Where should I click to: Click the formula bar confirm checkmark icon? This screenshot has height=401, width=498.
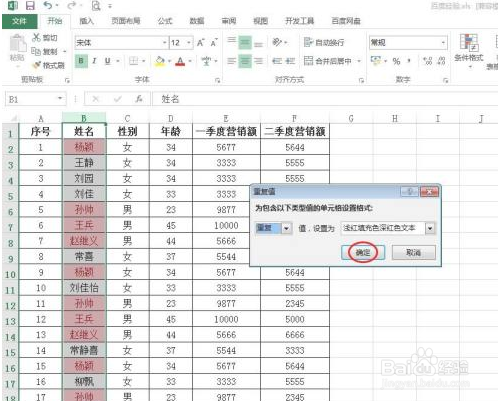117,99
